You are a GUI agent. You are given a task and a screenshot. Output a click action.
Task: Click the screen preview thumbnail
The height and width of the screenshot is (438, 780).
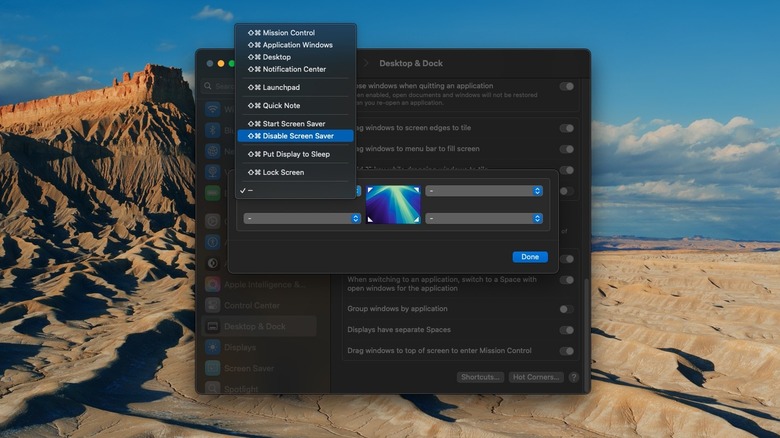(393, 204)
